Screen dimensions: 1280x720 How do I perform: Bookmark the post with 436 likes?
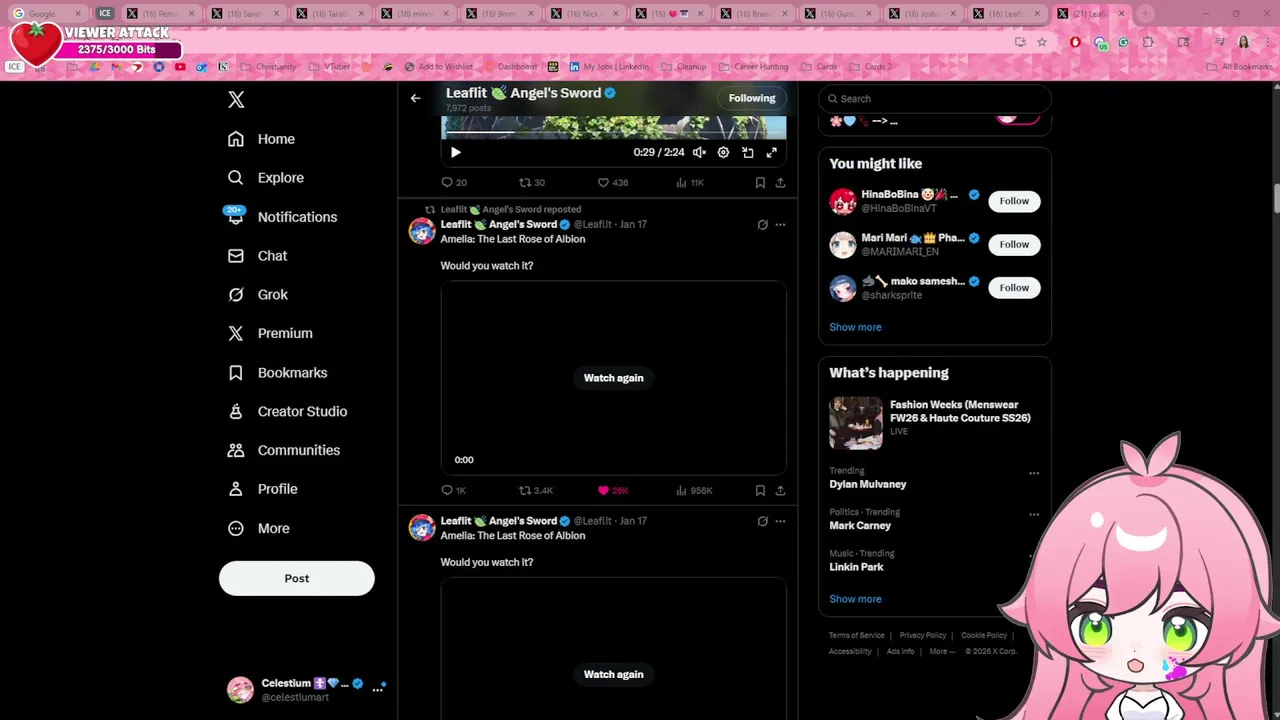click(x=760, y=183)
